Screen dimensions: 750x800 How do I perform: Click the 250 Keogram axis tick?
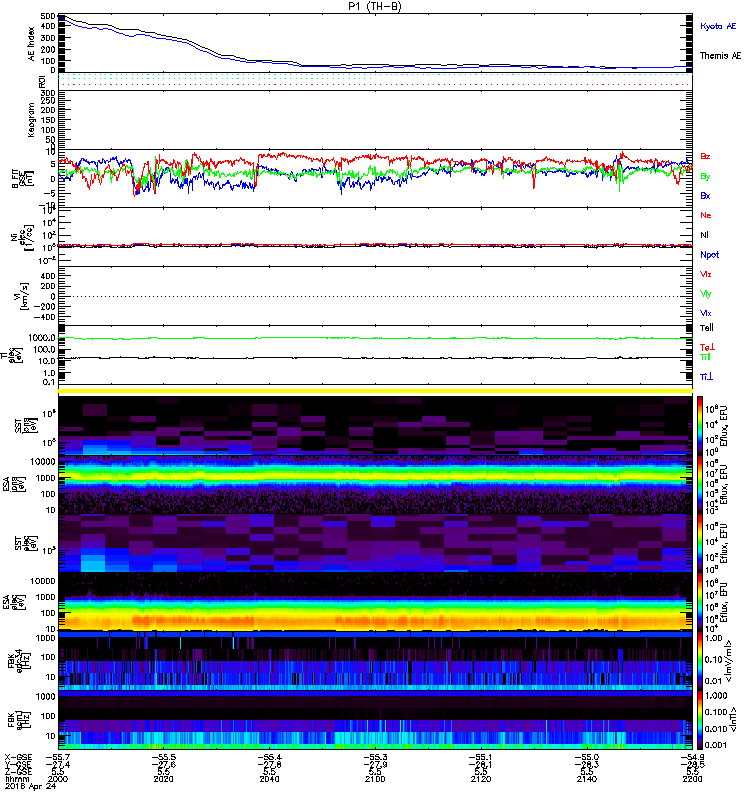(x=48, y=101)
